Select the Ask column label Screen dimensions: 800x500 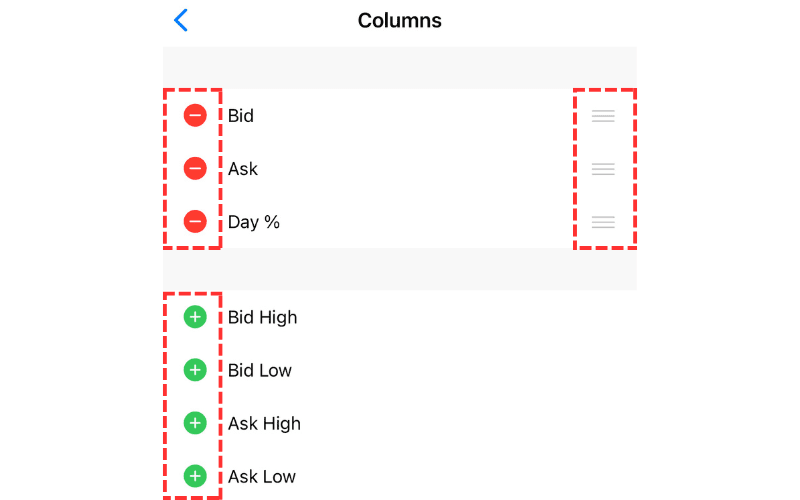point(243,169)
